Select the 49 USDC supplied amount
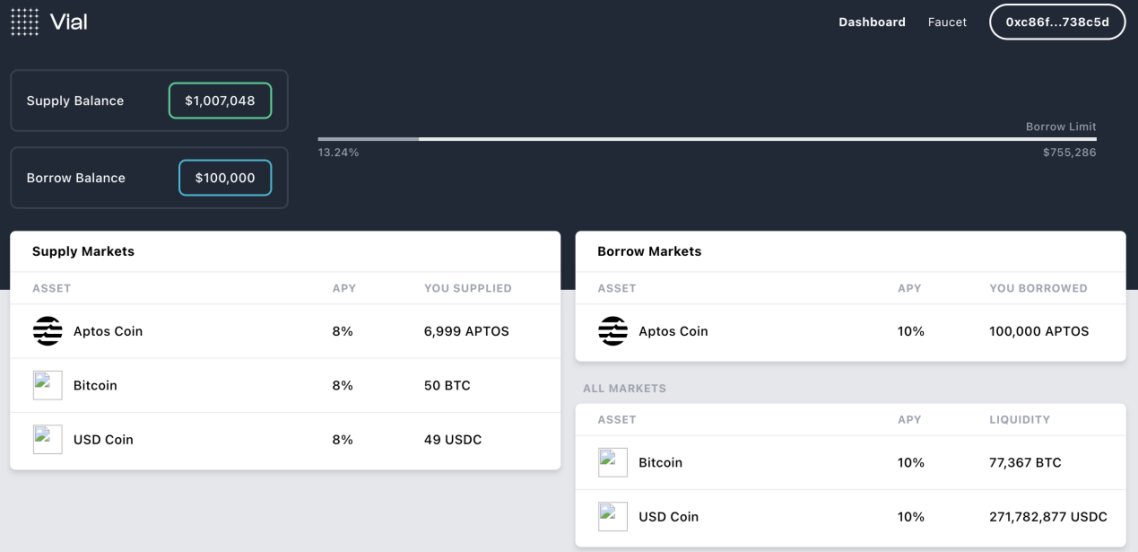The image size is (1138, 552). coord(453,440)
